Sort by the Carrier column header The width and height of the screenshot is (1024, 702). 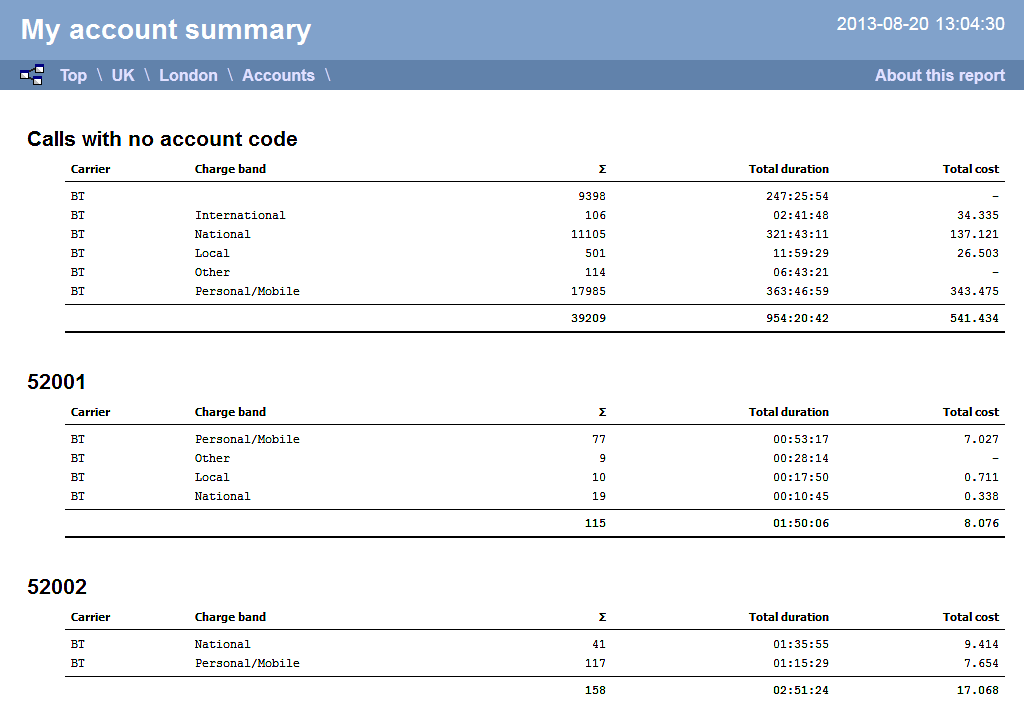pos(90,169)
